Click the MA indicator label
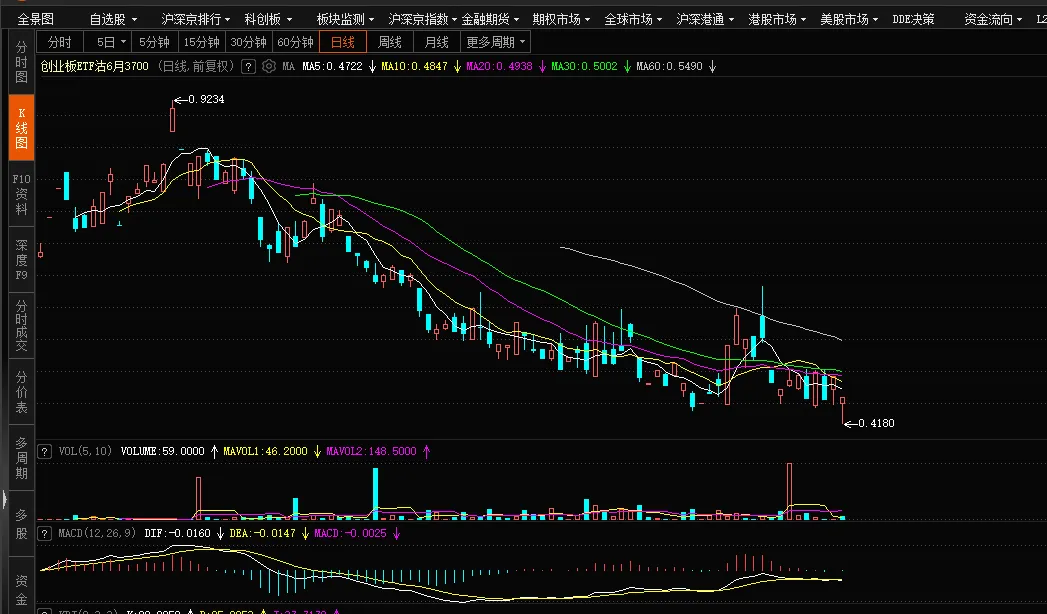Image resolution: width=1047 pixels, height=614 pixels. (x=288, y=66)
